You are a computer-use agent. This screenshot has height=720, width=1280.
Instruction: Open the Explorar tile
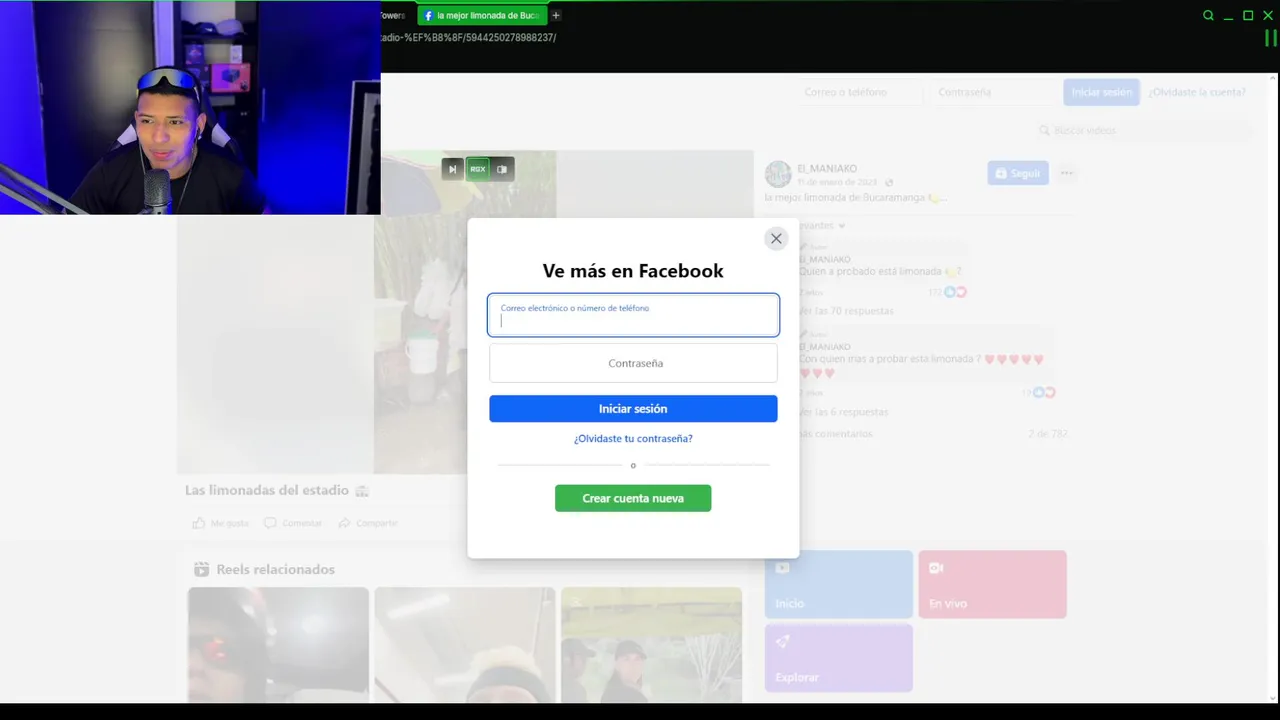[x=839, y=658]
